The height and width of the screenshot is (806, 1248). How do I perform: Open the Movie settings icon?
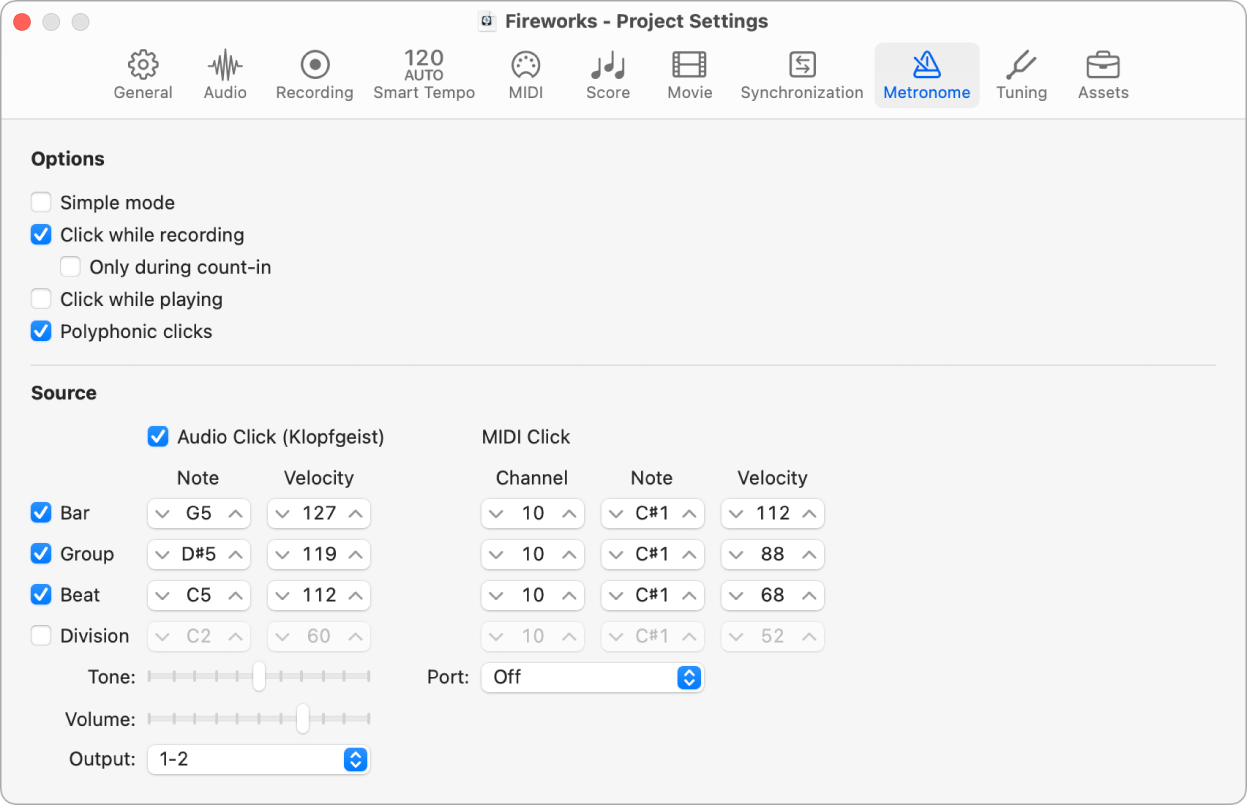pyautogui.click(x=689, y=74)
